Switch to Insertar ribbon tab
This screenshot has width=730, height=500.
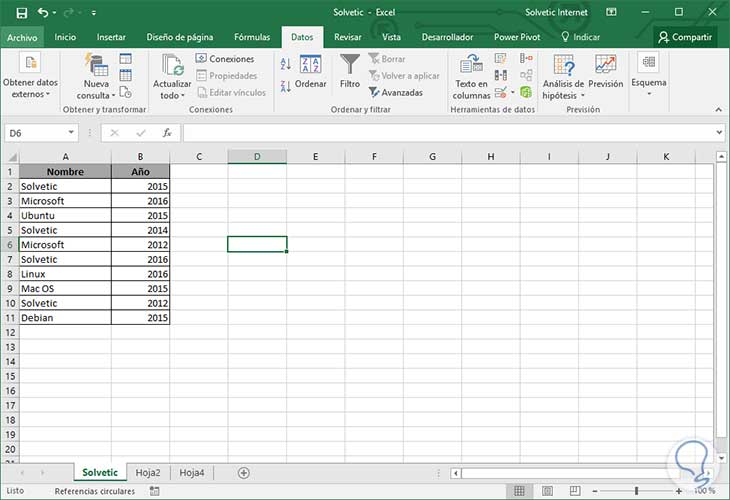(111, 37)
